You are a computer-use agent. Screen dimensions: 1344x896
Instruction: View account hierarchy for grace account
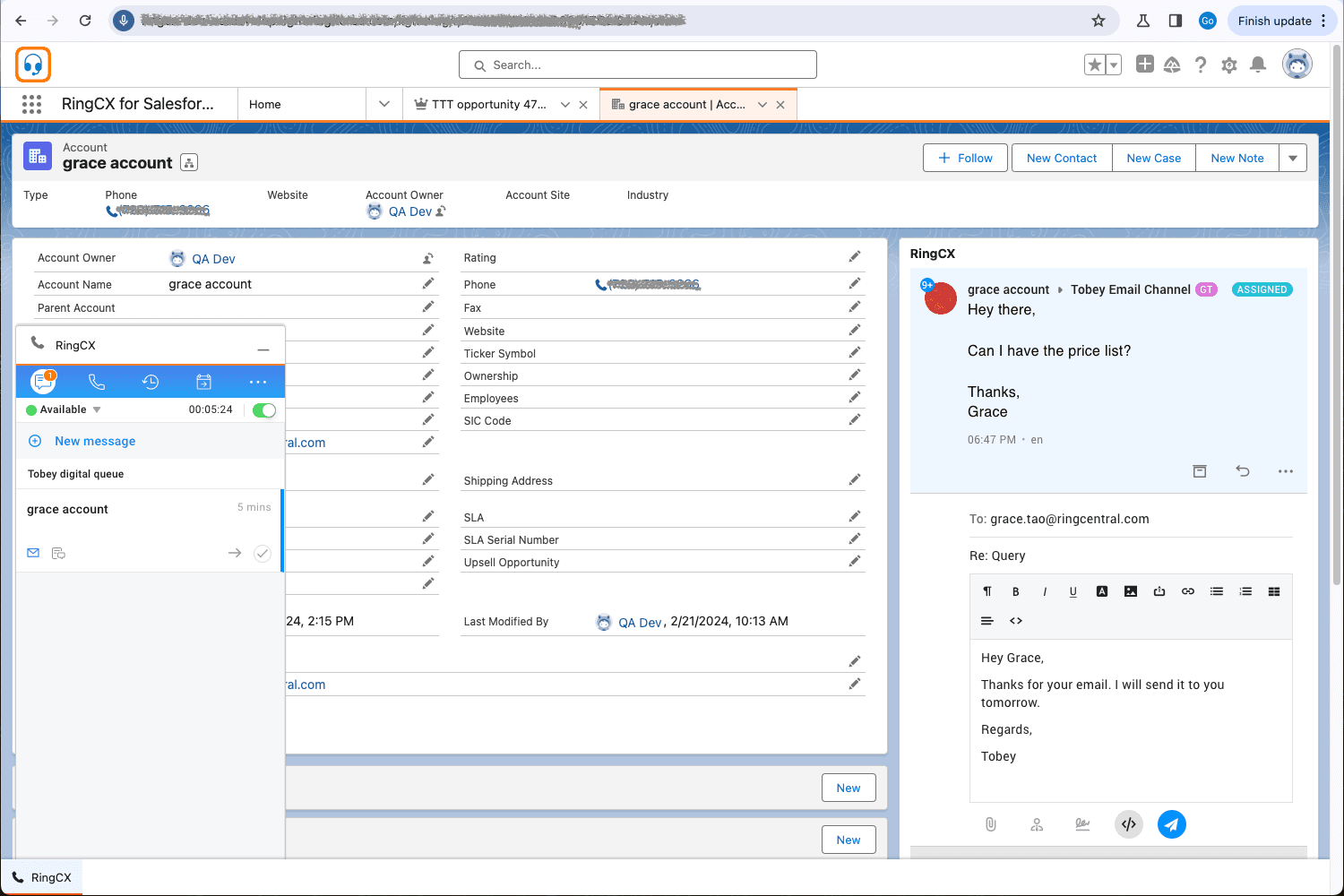pos(189,162)
